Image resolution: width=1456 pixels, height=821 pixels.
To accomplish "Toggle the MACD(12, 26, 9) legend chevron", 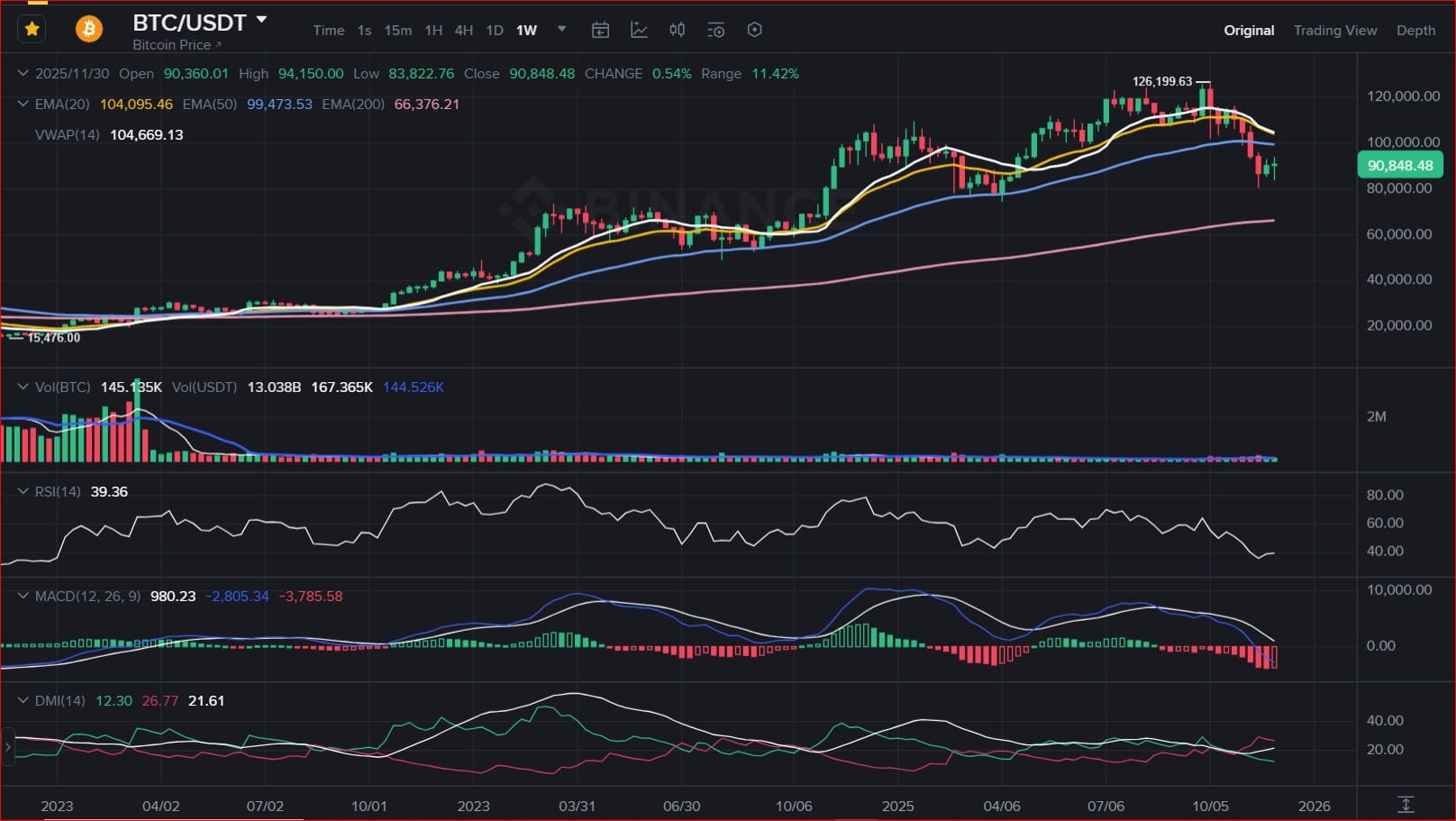I will (23, 597).
